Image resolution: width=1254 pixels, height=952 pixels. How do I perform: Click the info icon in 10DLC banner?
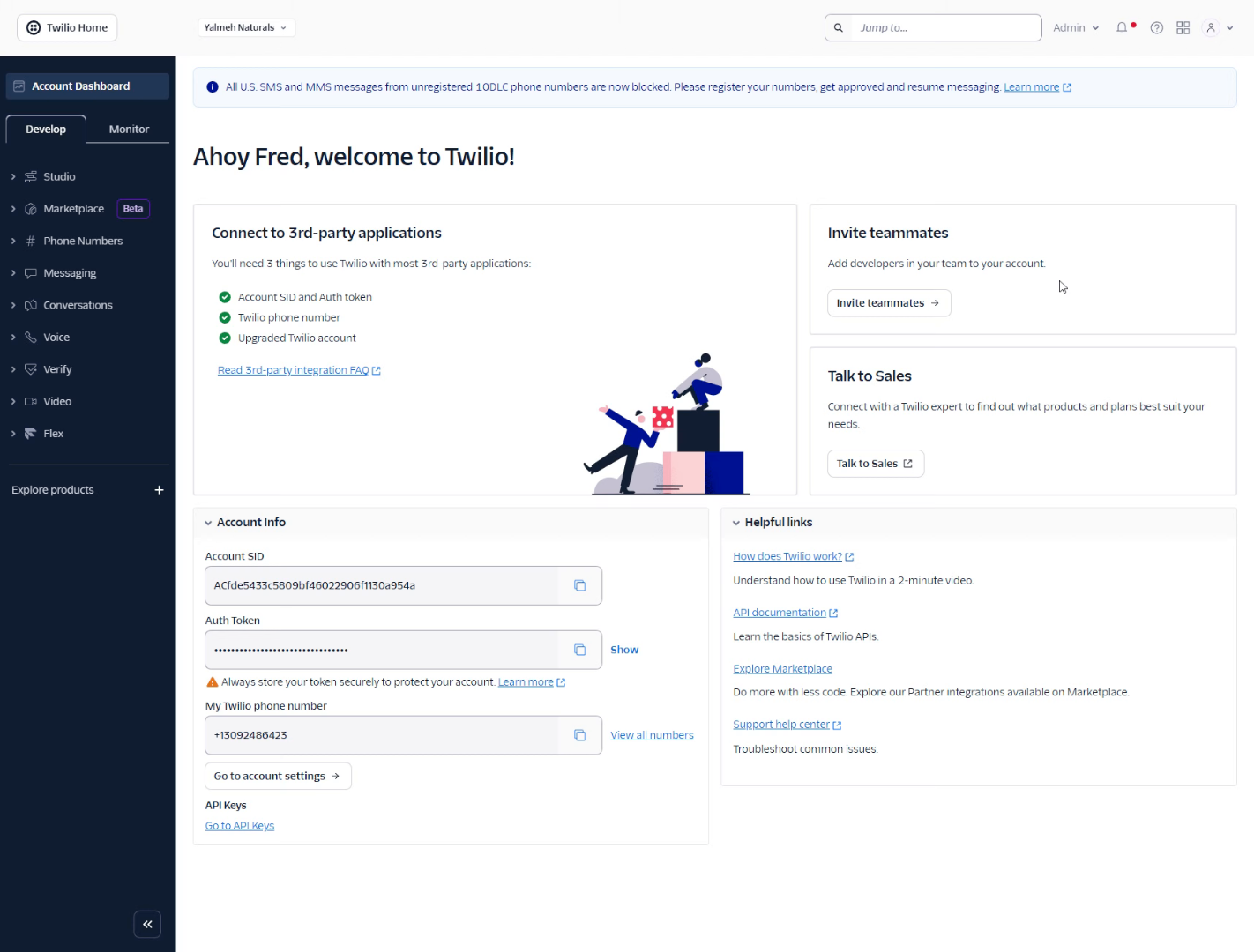point(213,87)
